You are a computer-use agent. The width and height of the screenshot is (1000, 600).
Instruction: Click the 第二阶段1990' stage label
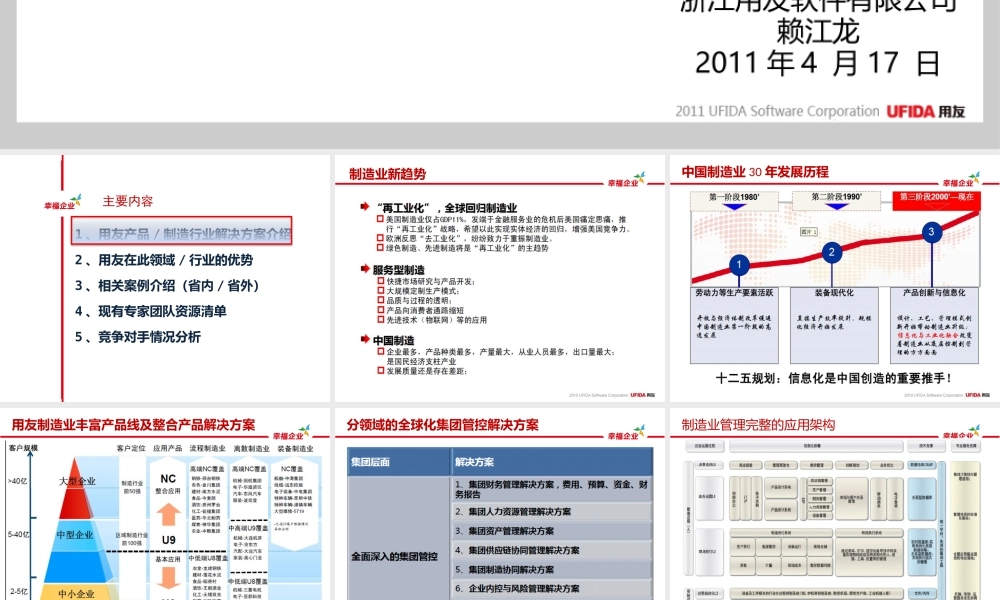pos(836,197)
